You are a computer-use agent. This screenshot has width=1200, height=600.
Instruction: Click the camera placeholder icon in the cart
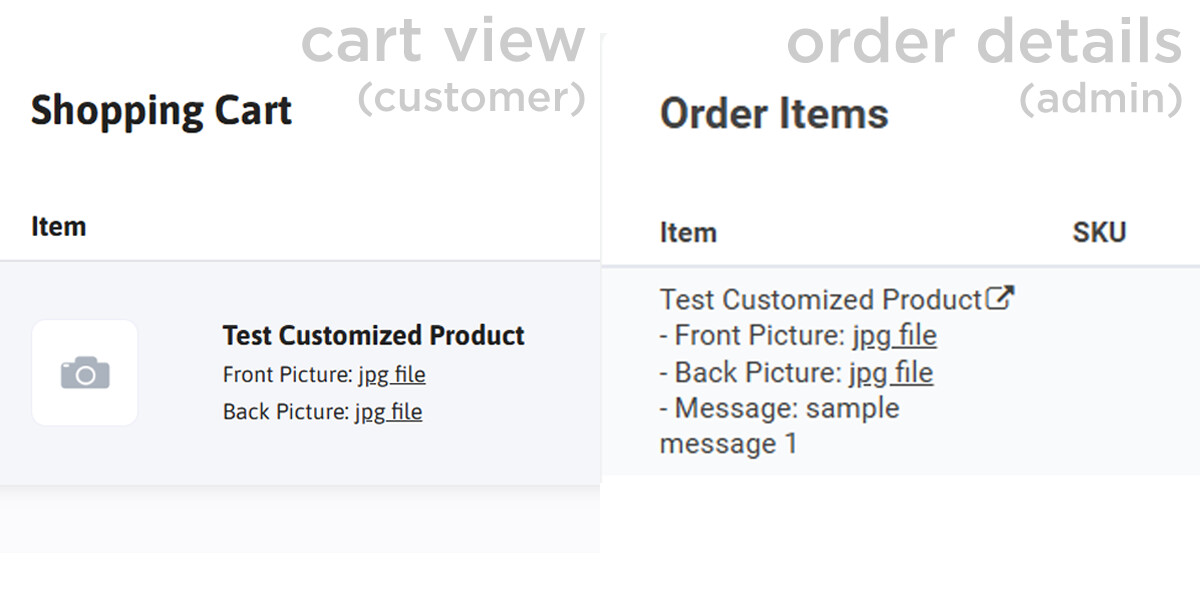pos(85,373)
